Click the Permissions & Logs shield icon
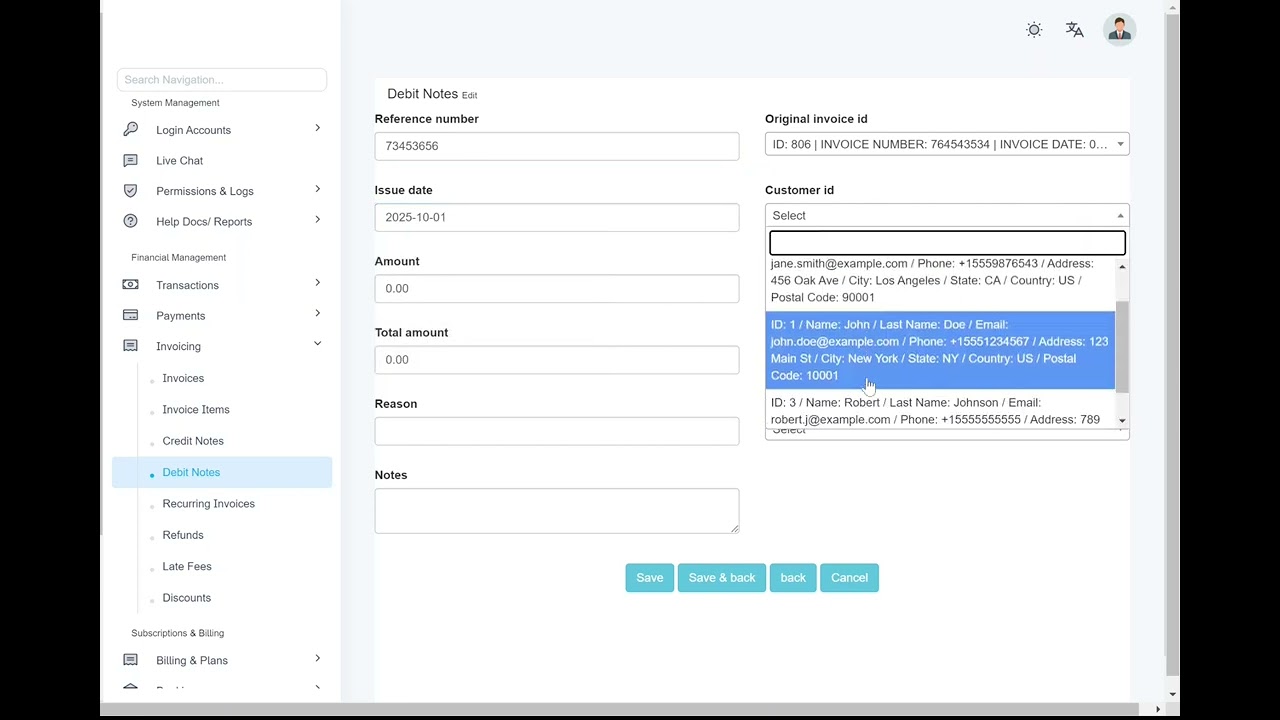 point(130,190)
